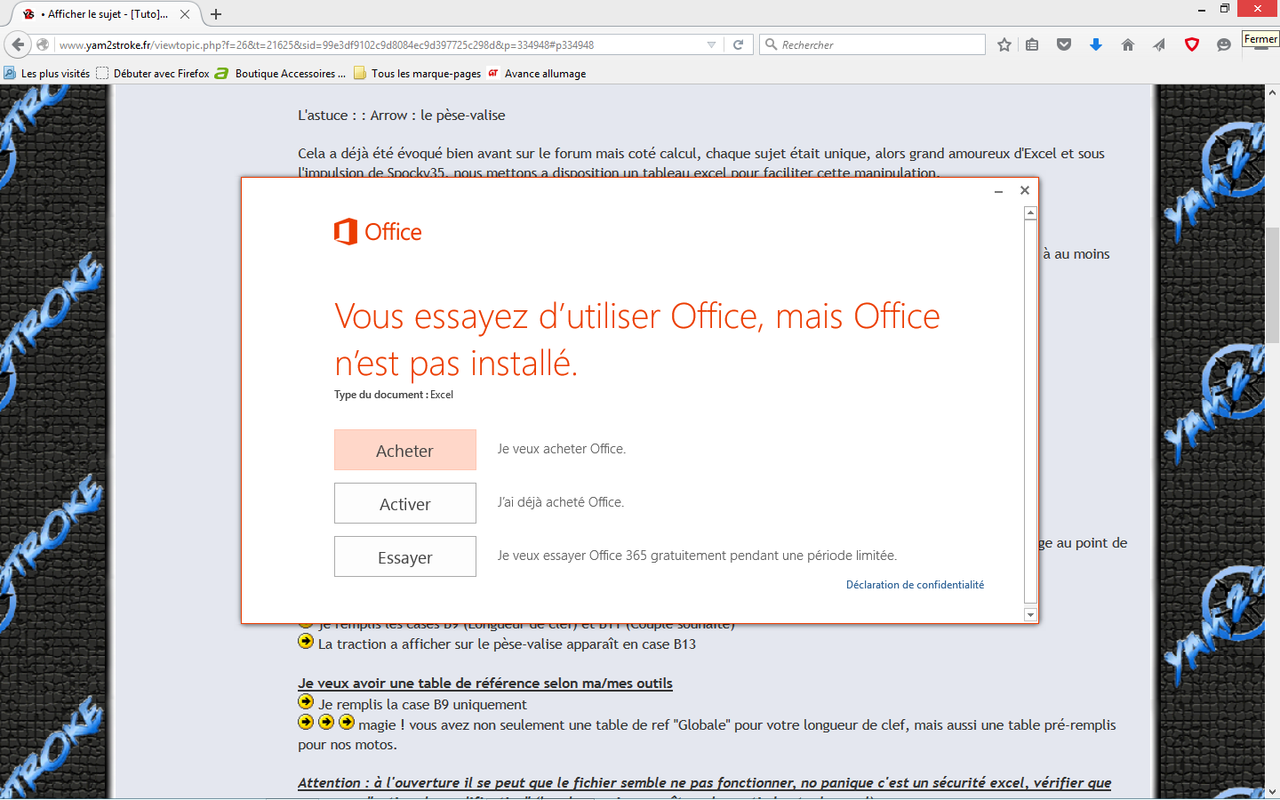This screenshot has height=800, width=1280.
Task: Click the Activer button
Action: (x=405, y=504)
